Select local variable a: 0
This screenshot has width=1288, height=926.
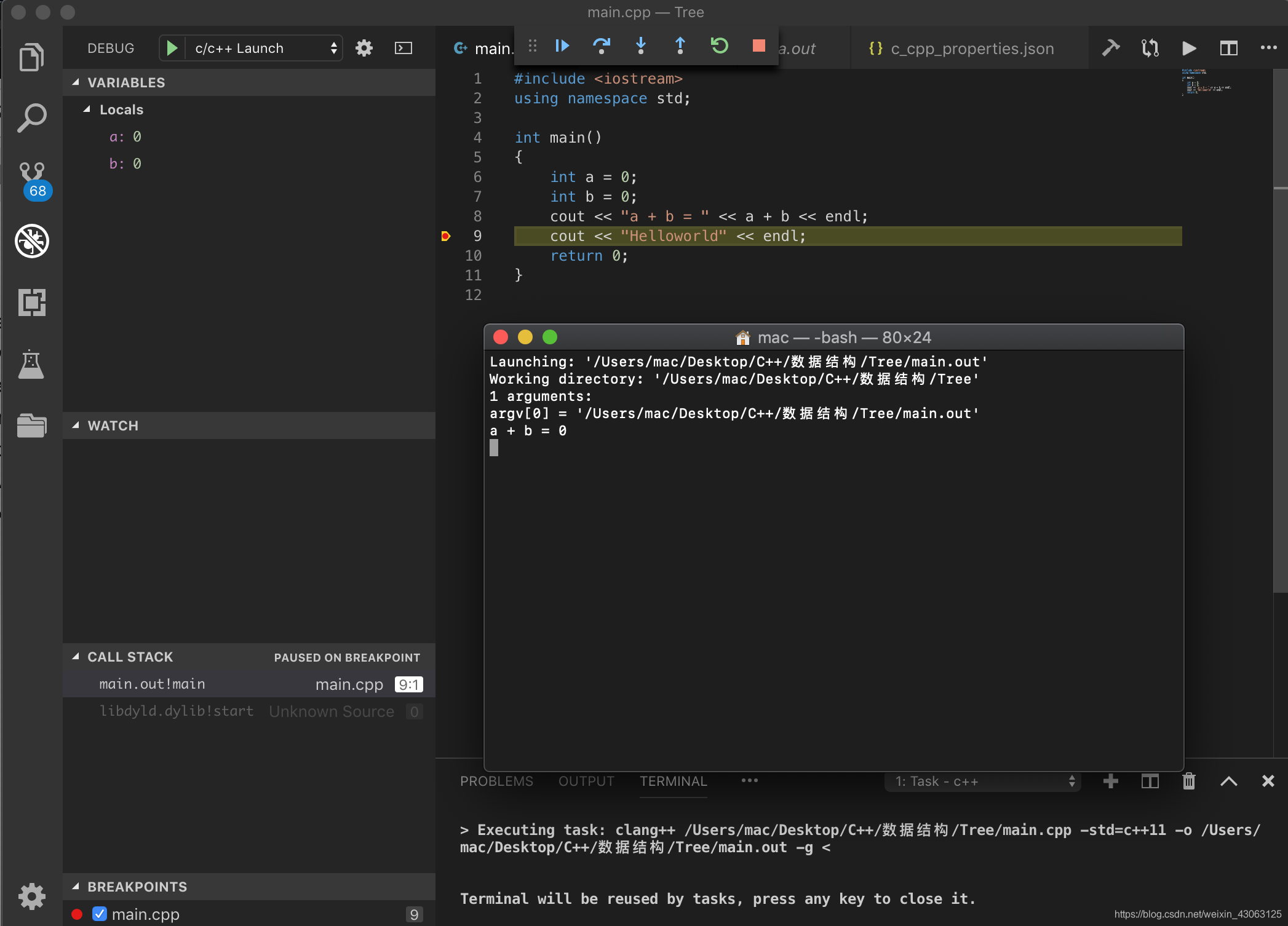click(249, 137)
